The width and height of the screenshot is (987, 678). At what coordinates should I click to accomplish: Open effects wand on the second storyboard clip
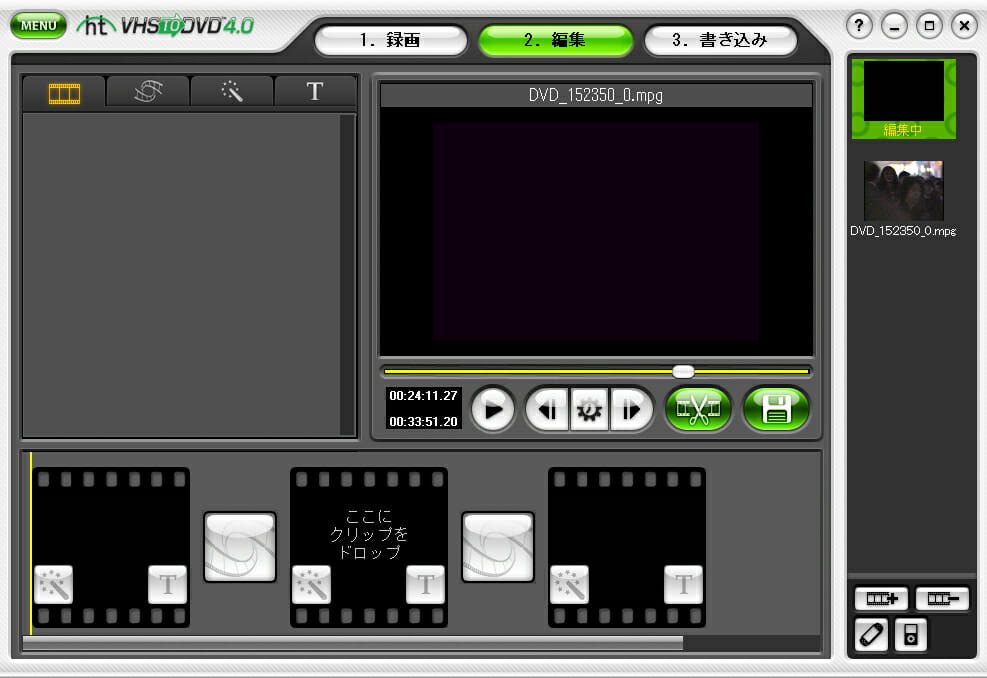[312, 584]
